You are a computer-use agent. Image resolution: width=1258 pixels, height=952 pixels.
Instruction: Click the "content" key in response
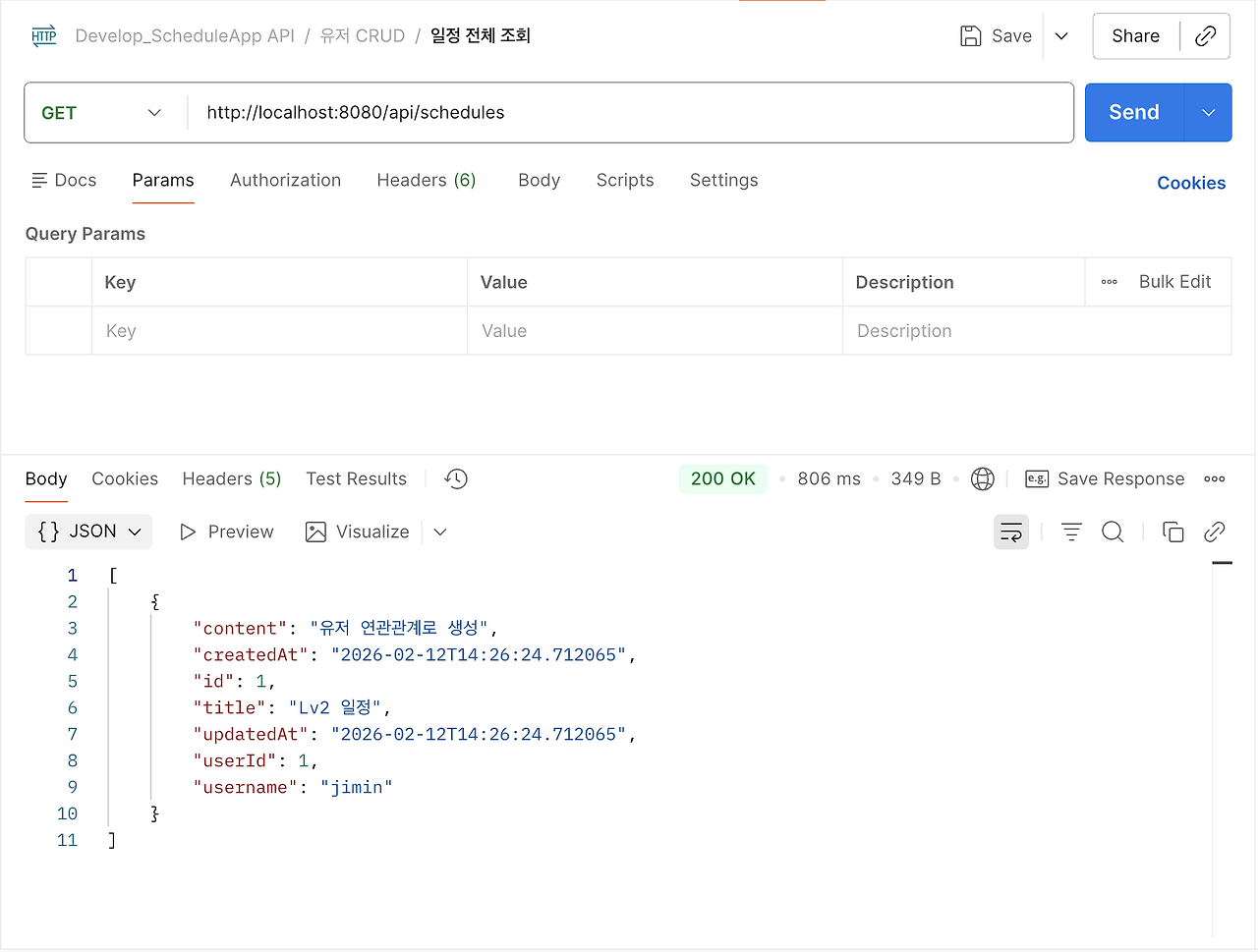241,628
